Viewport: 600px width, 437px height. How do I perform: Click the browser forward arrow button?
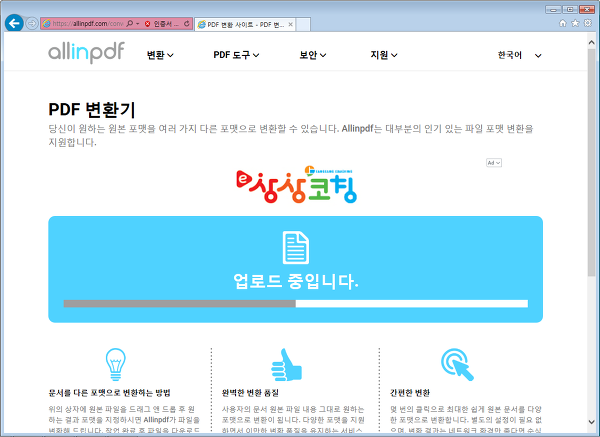pos(32,24)
